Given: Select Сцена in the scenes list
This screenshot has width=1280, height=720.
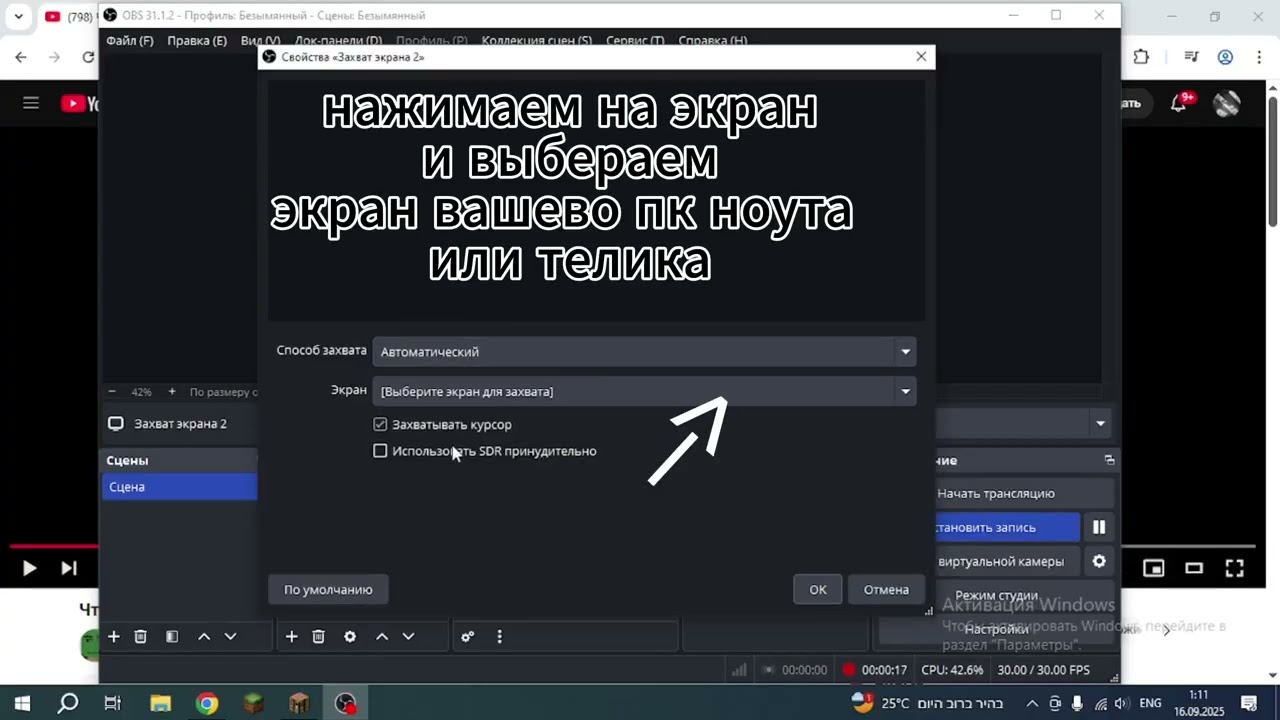Looking at the screenshot, I should tap(179, 487).
